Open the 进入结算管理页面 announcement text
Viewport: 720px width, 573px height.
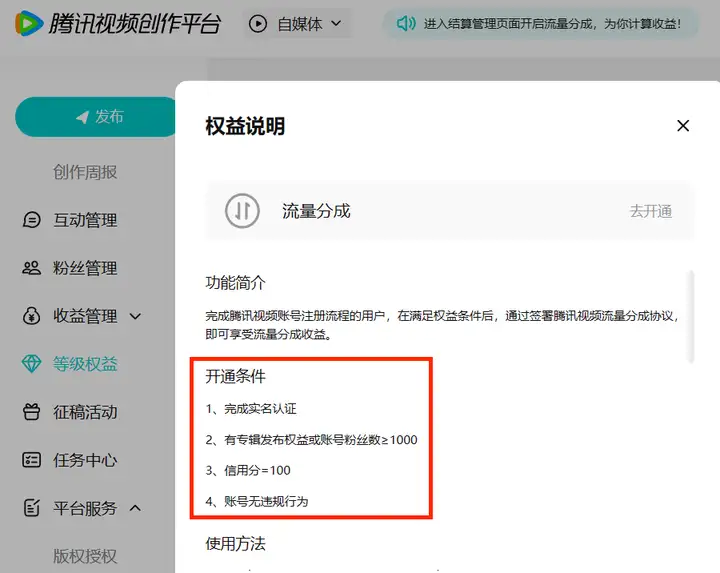point(552,23)
